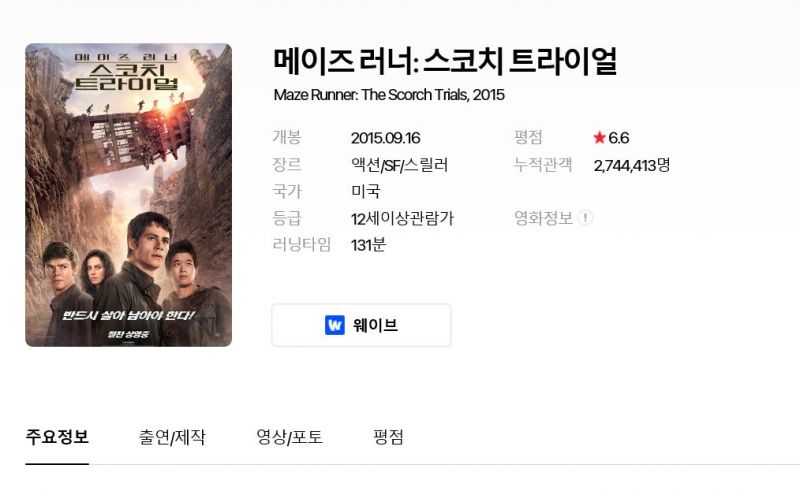
Task: Select the 주요정보 tab
Action: 57,437
